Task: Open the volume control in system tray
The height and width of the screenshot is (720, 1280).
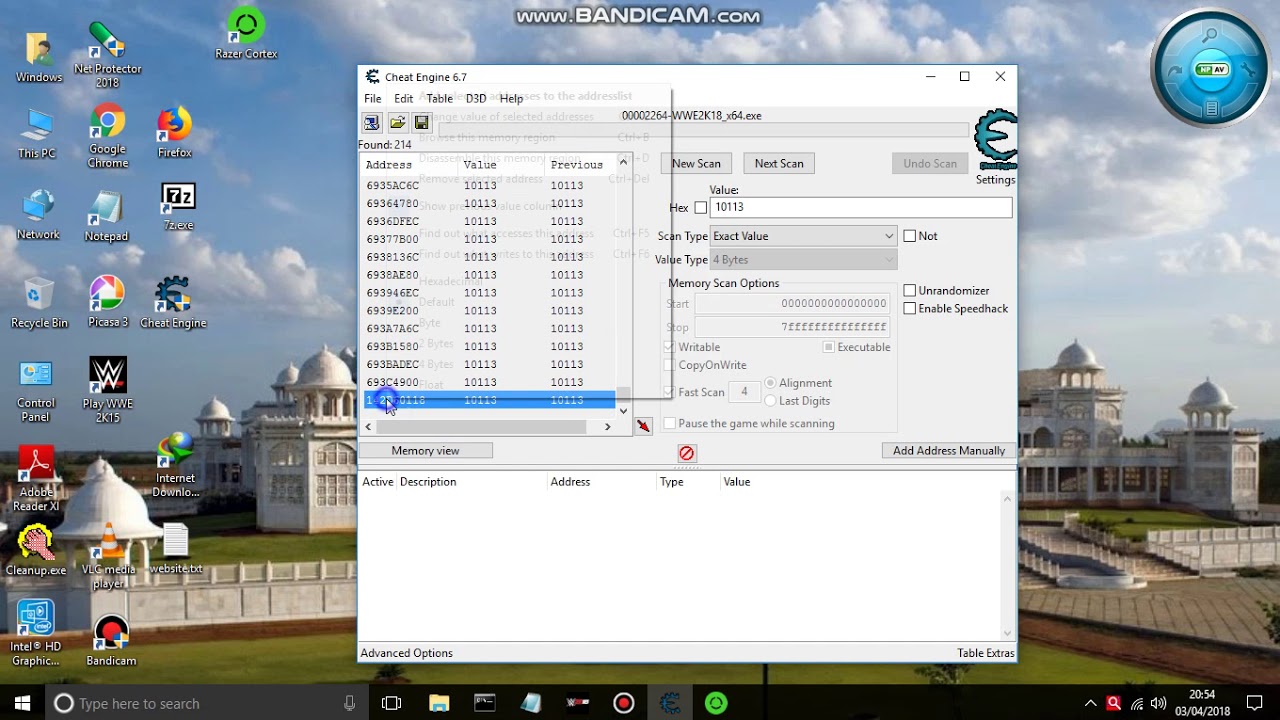Action: click(1158, 703)
